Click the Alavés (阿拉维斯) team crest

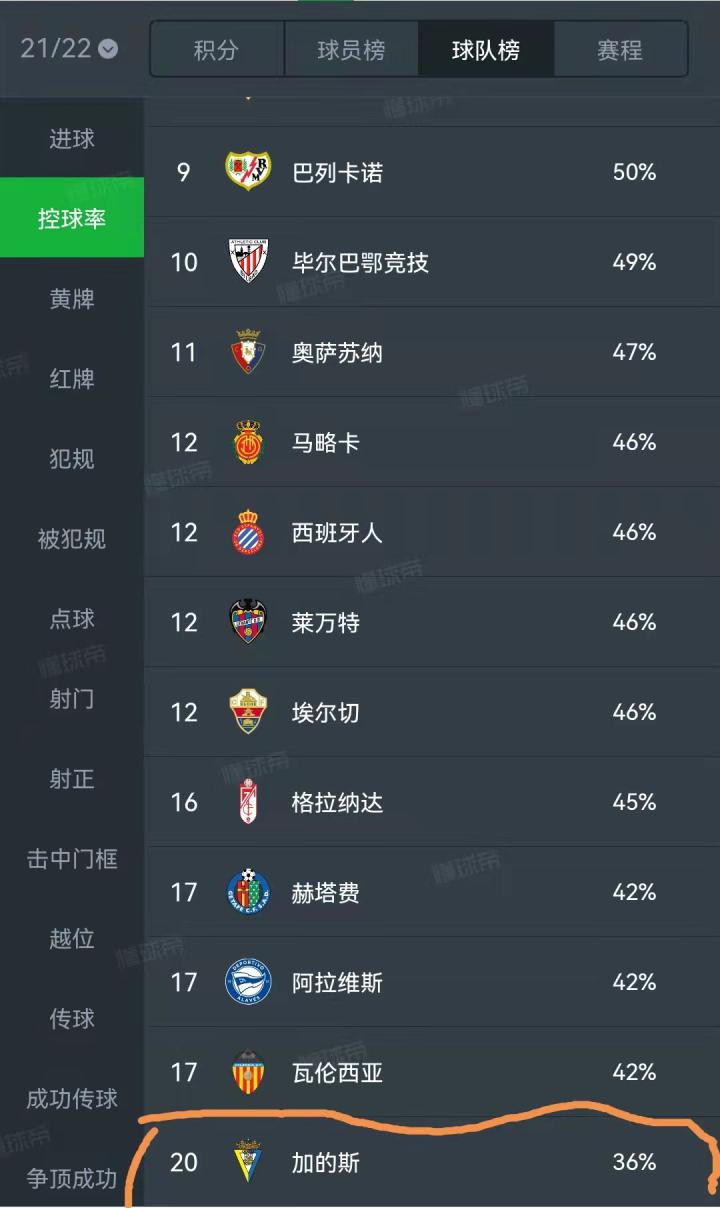(248, 982)
